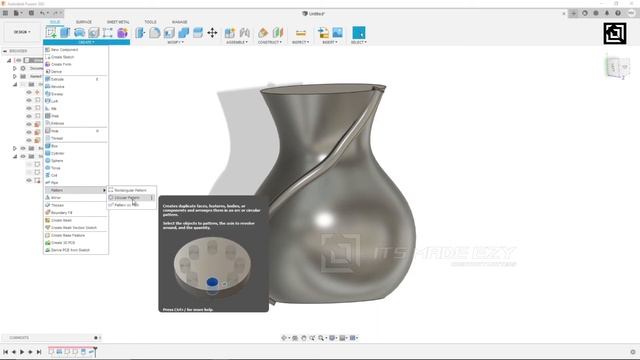Open the File menu dropdown
The height and width of the screenshot is (360, 640).
point(18,13)
